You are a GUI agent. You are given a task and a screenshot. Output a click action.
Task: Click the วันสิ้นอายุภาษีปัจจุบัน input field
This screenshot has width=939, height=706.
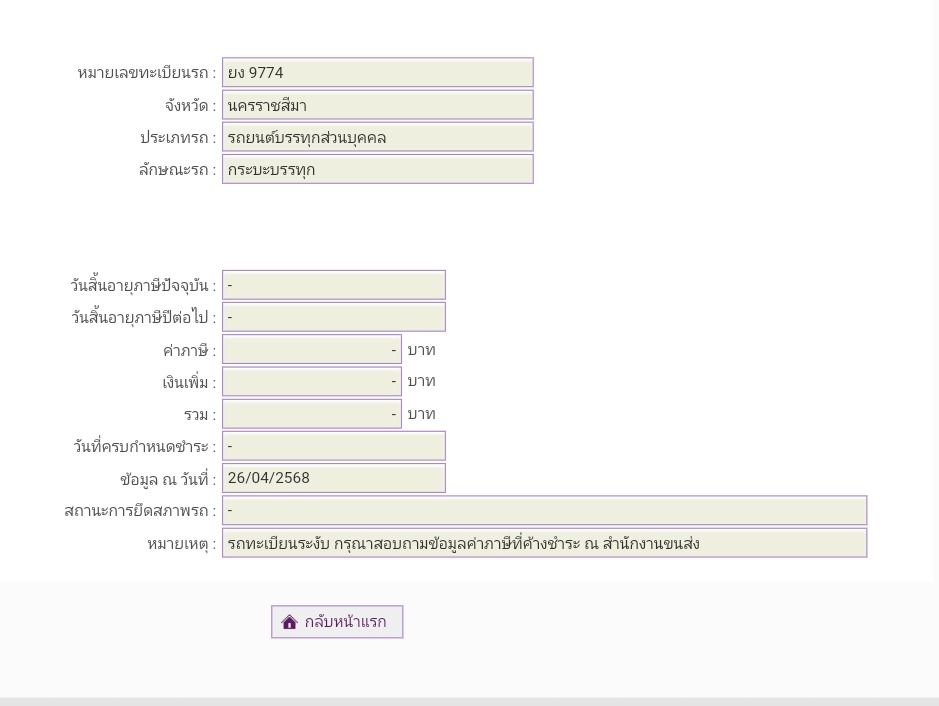click(333, 285)
